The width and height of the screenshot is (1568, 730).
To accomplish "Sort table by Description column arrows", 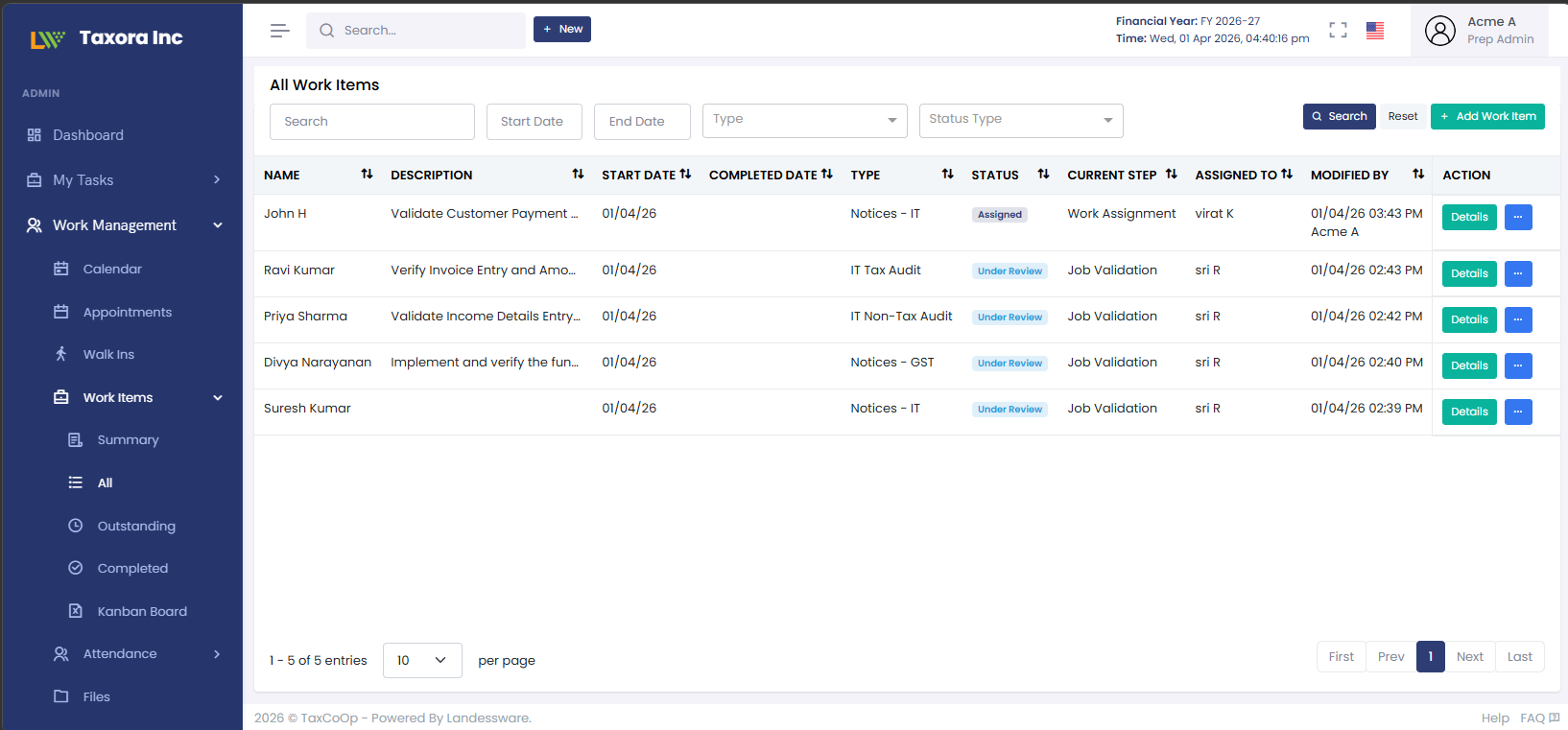I will pyautogui.click(x=578, y=174).
